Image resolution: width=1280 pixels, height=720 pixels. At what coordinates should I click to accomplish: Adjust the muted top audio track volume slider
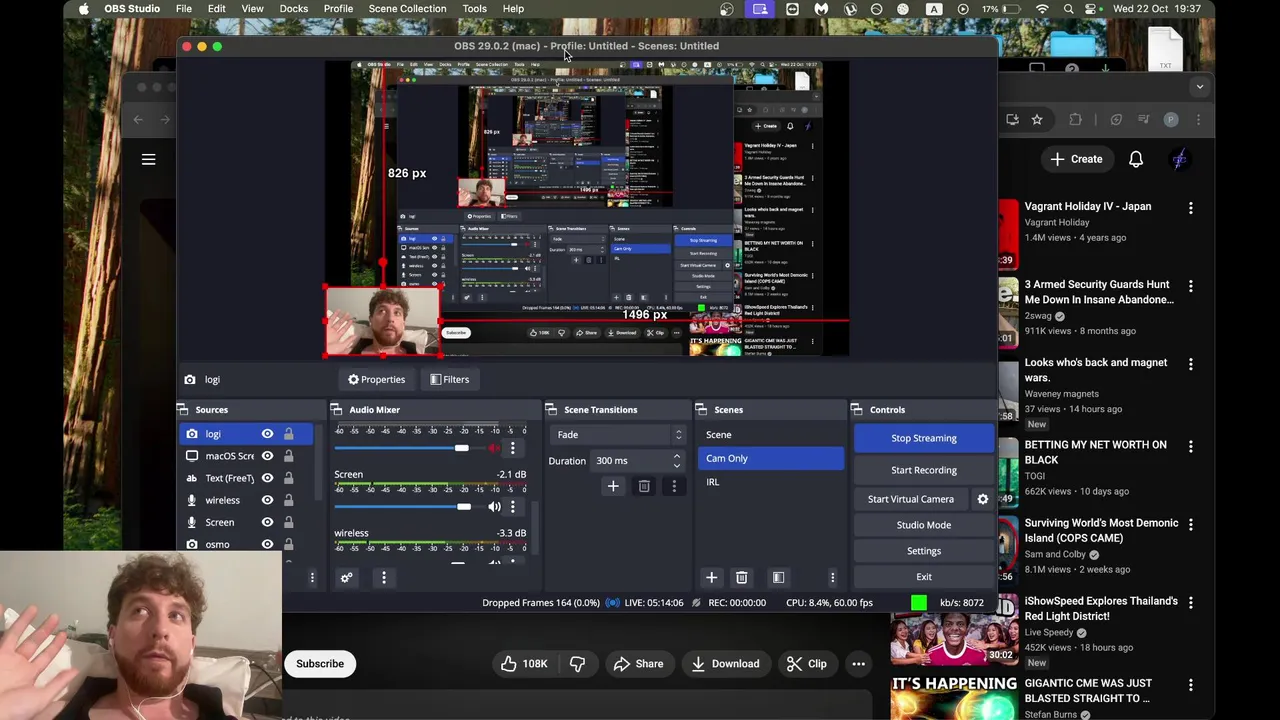(461, 448)
